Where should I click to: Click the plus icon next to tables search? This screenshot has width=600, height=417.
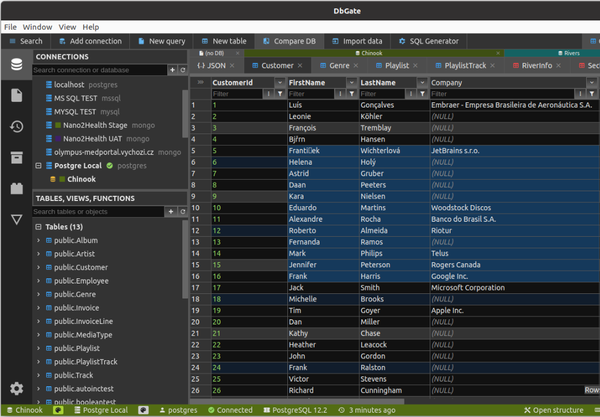[x=171, y=212]
